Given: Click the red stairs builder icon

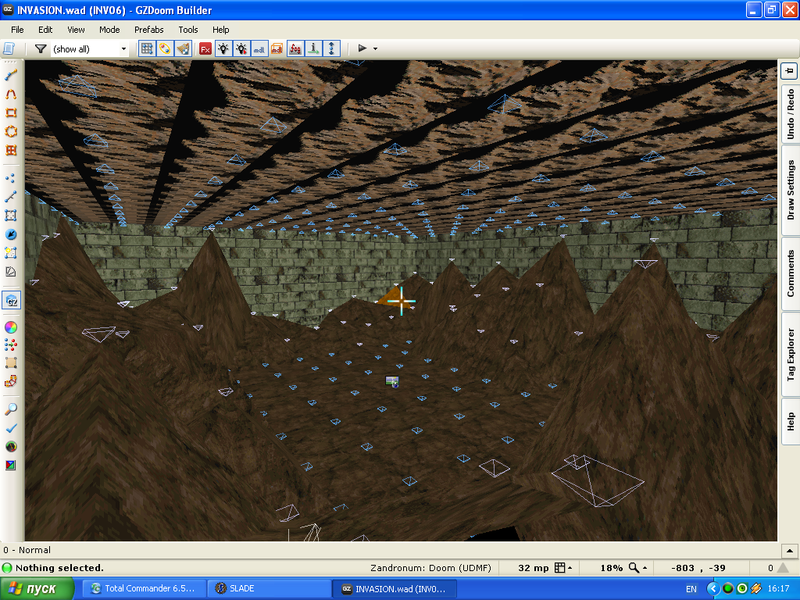Looking at the screenshot, I should pos(11,381).
